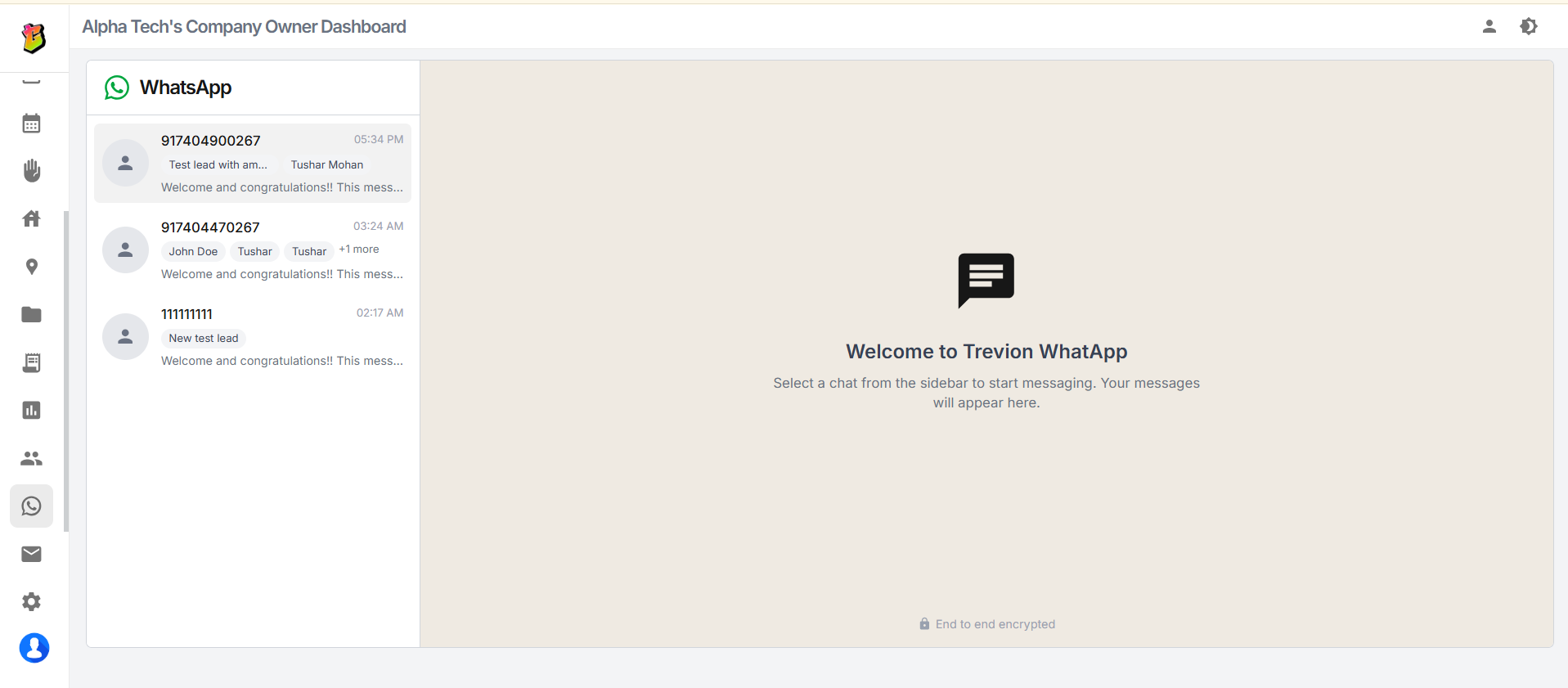Open chat with 917404900267
Image resolution: width=1568 pixels, height=688 pixels.
(x=253, y=163)
